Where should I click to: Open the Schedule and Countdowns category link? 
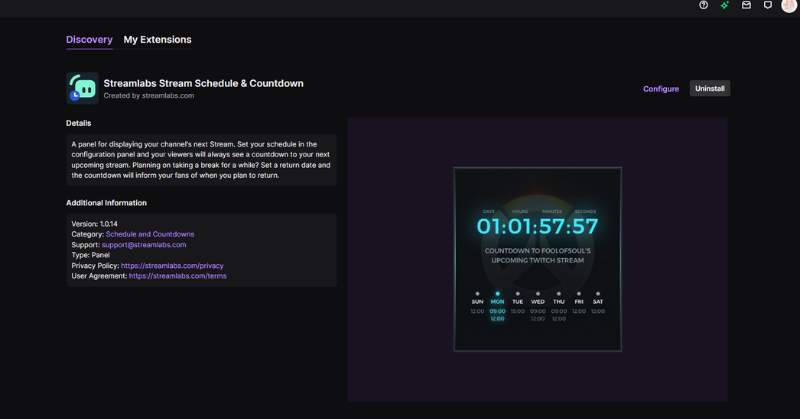(x=150, y=234)
